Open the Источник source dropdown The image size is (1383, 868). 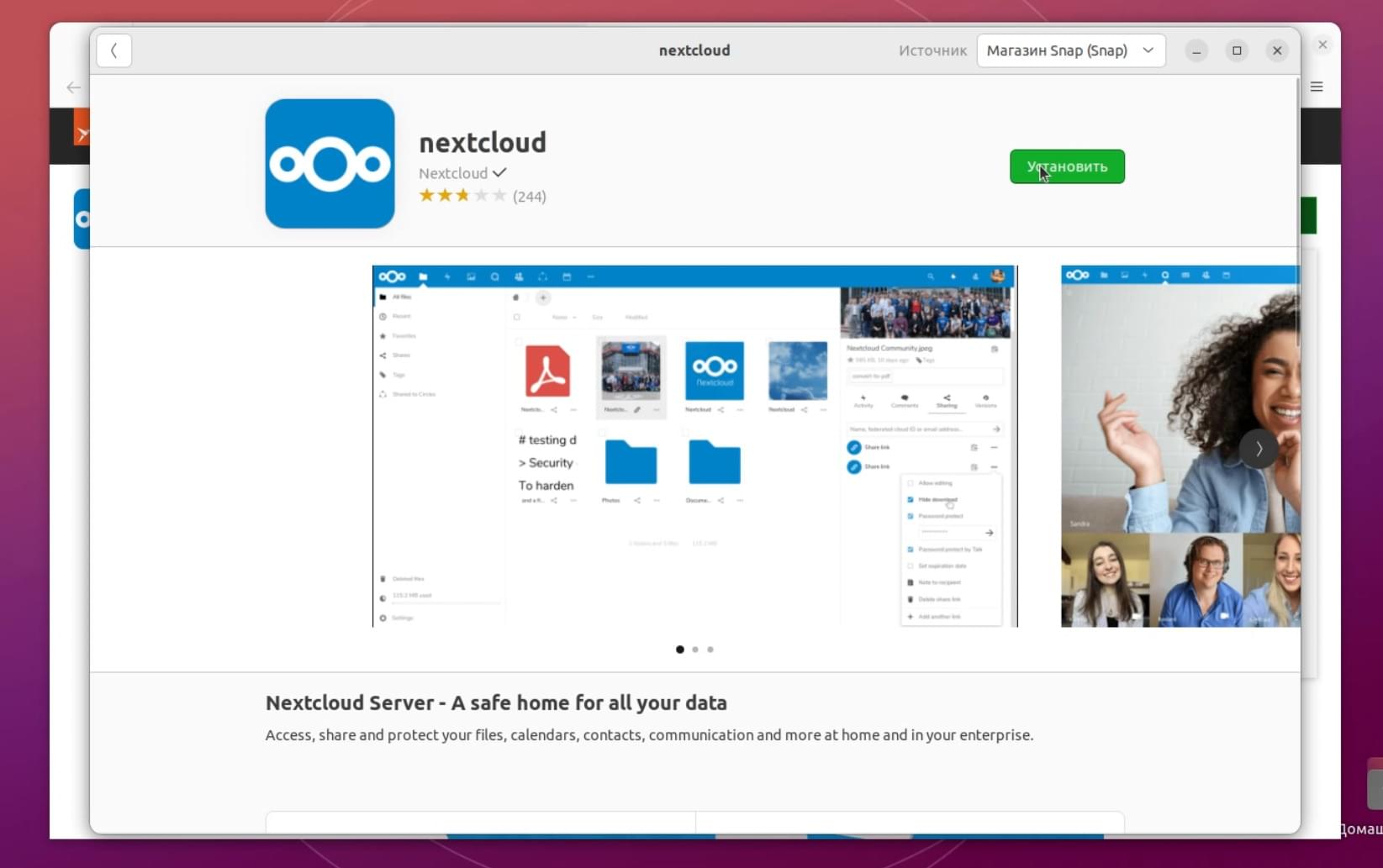pyautogui.click(x=1071, y=50)
